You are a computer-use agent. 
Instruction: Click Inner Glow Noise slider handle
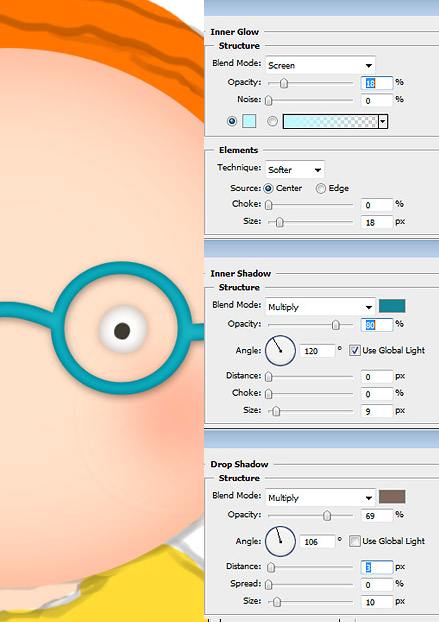tap(269, 100)
